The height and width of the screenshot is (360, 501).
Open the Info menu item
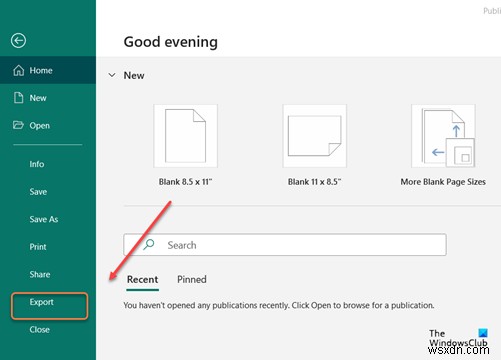tap(37, 164)
